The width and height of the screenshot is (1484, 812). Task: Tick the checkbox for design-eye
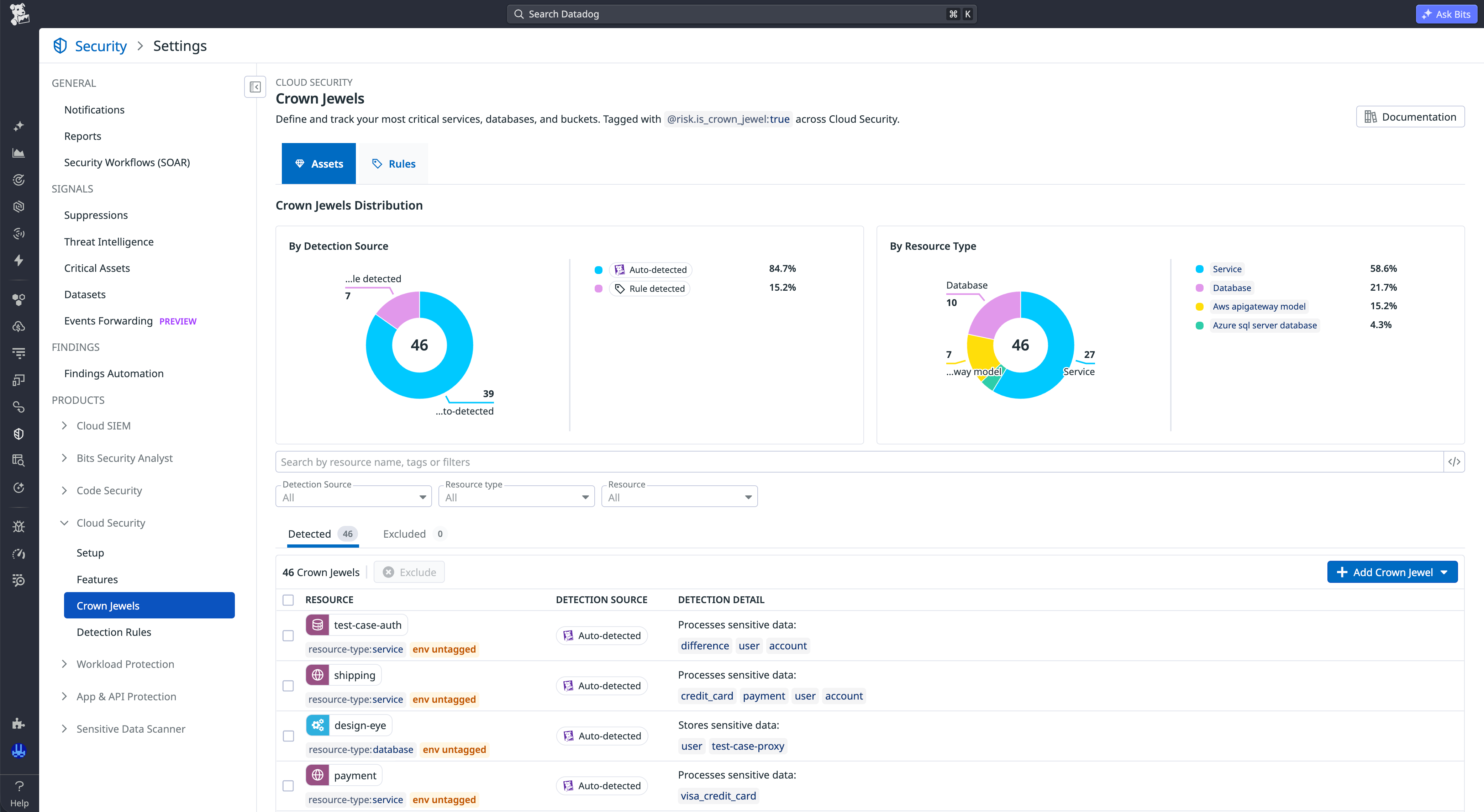[x=288, y=736]
